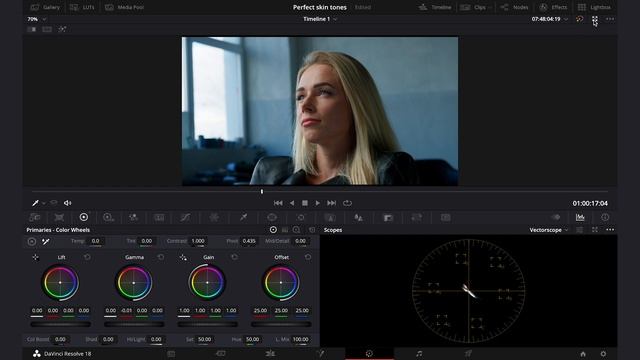Play the clip forward

(x=318, y=203)
